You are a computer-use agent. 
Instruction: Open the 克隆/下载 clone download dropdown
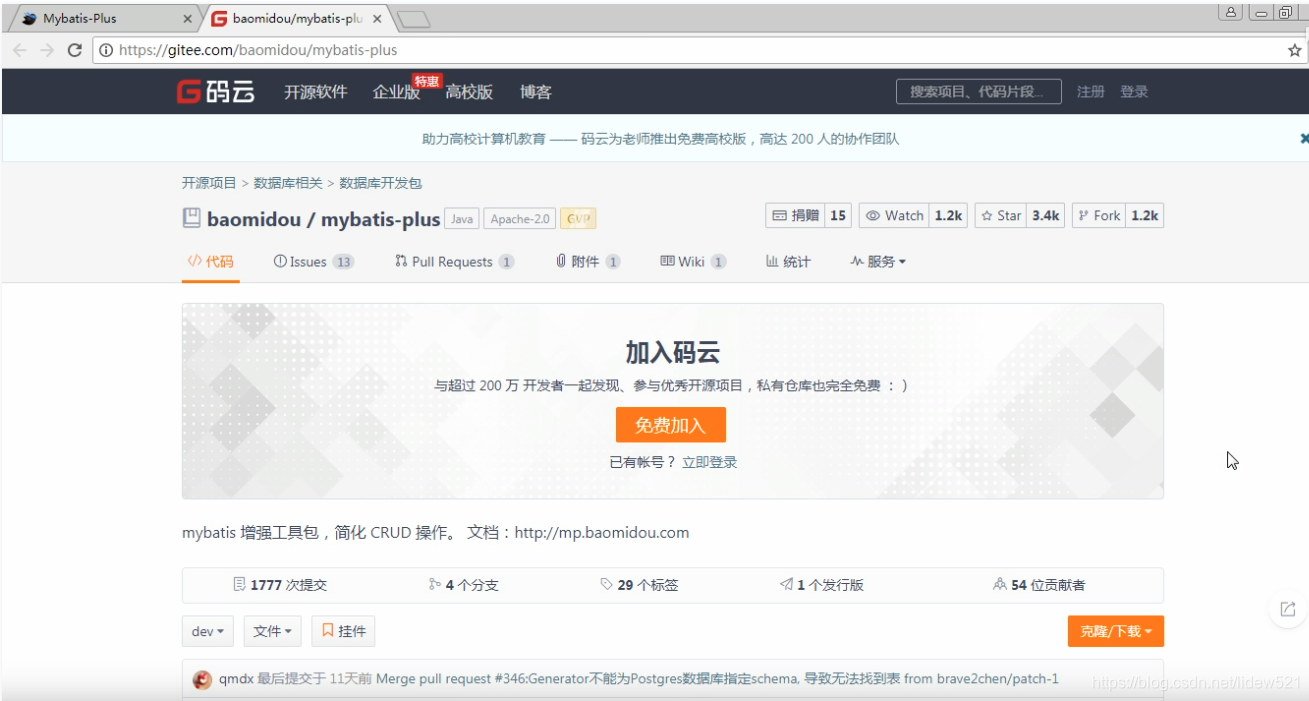point(1116,631)
